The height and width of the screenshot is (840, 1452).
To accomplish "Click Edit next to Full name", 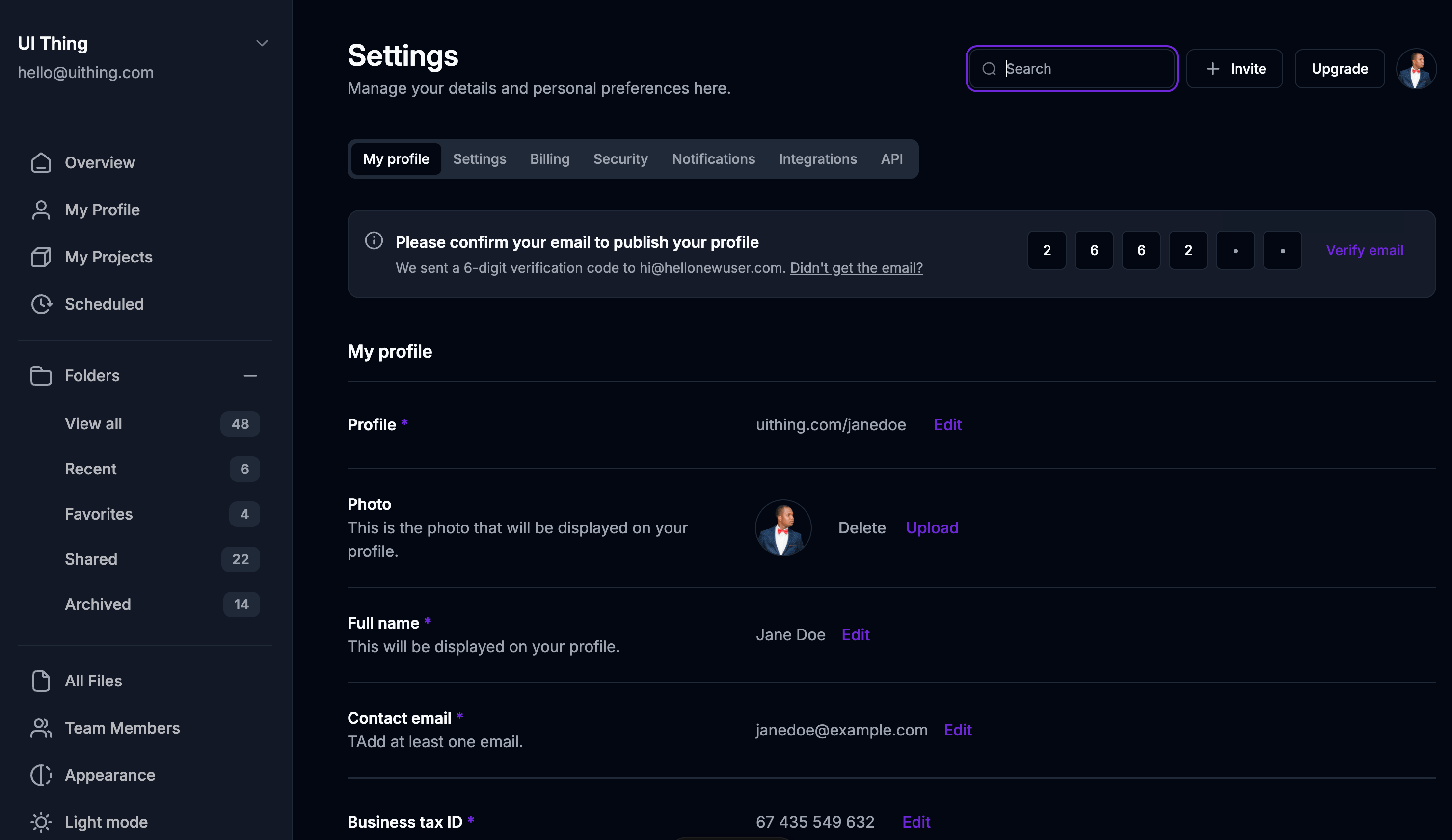I will click(x=855, y=634).
